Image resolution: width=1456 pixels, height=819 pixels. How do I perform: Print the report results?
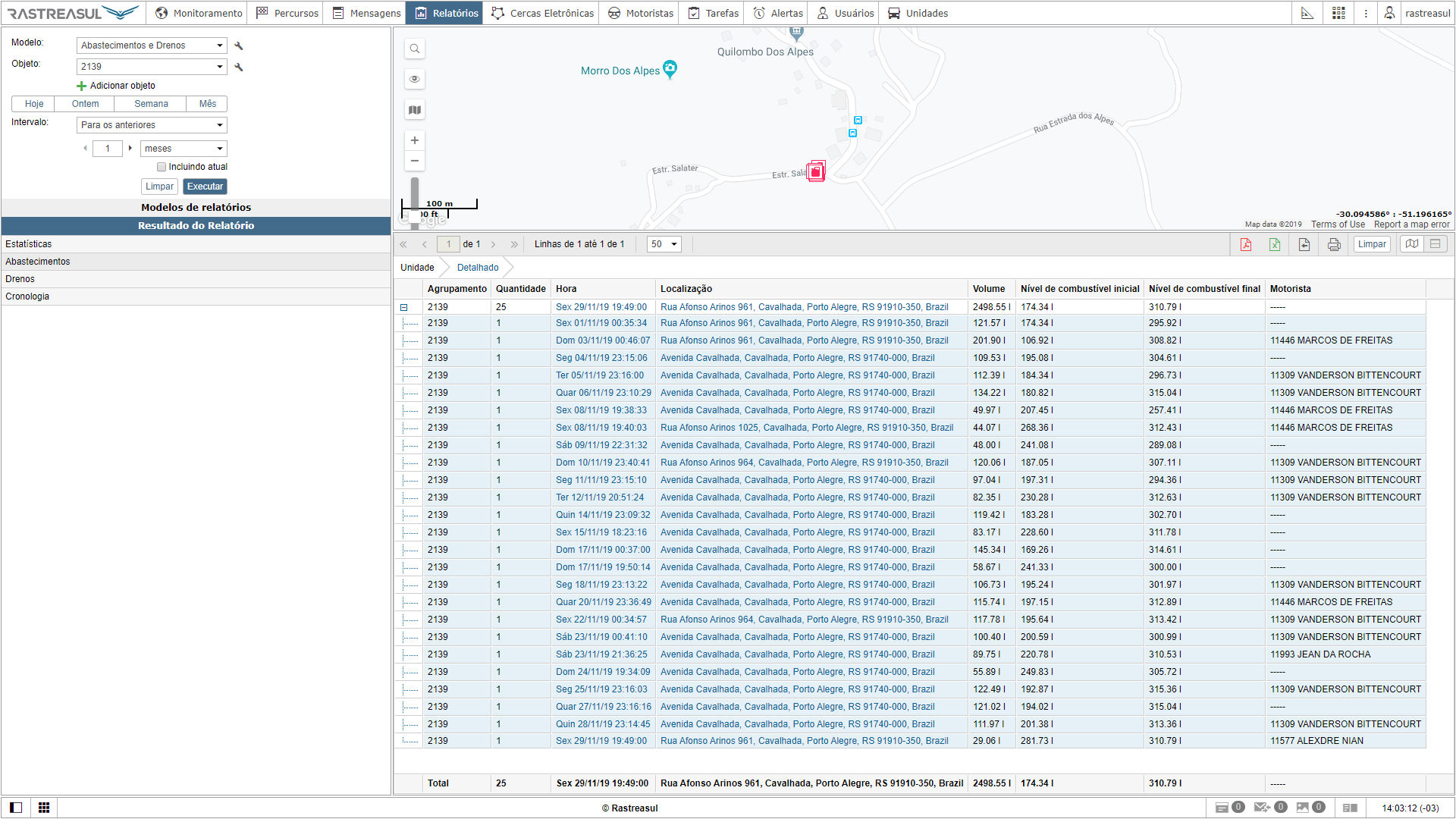pos(1334,244)
